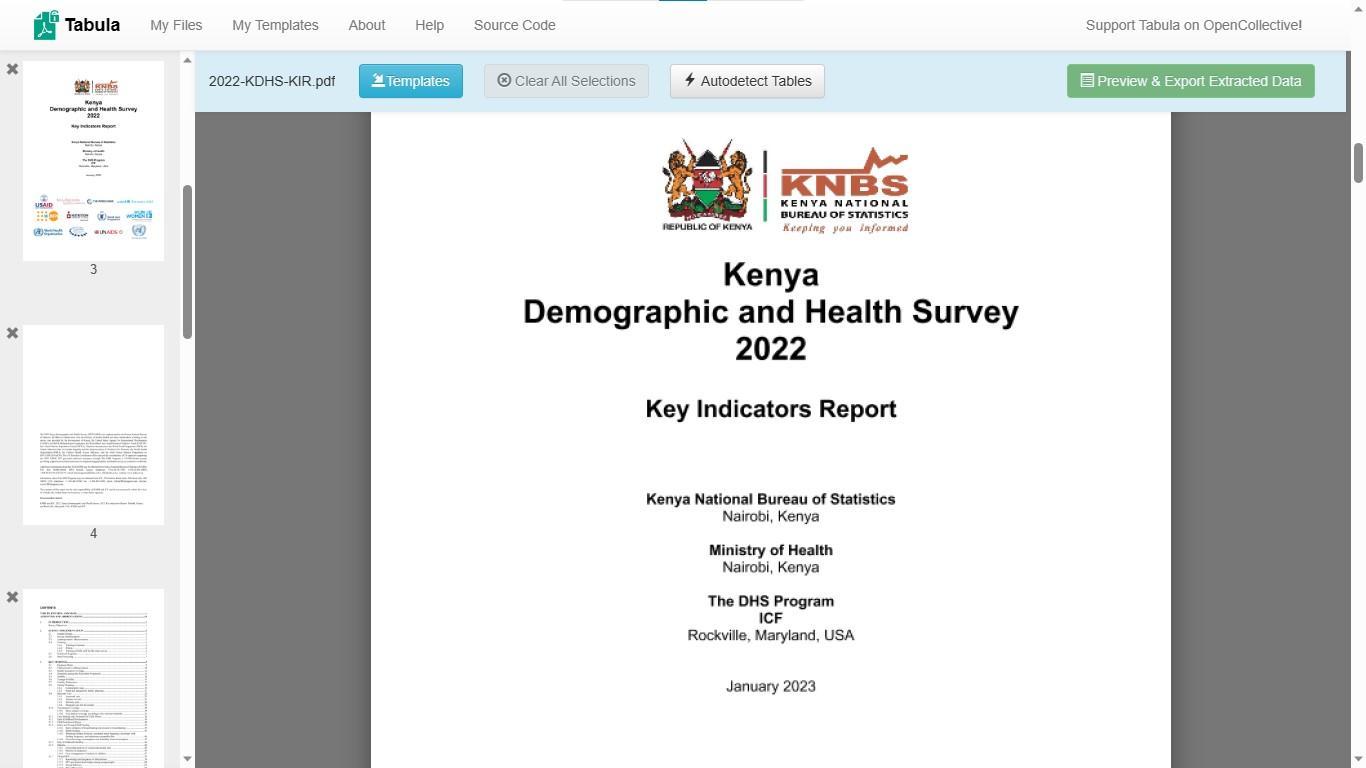Click Support Tabula on OpenCollective link
Image resolution: width=1366 pixels, height=768 pixels.
coord(1194,25)
